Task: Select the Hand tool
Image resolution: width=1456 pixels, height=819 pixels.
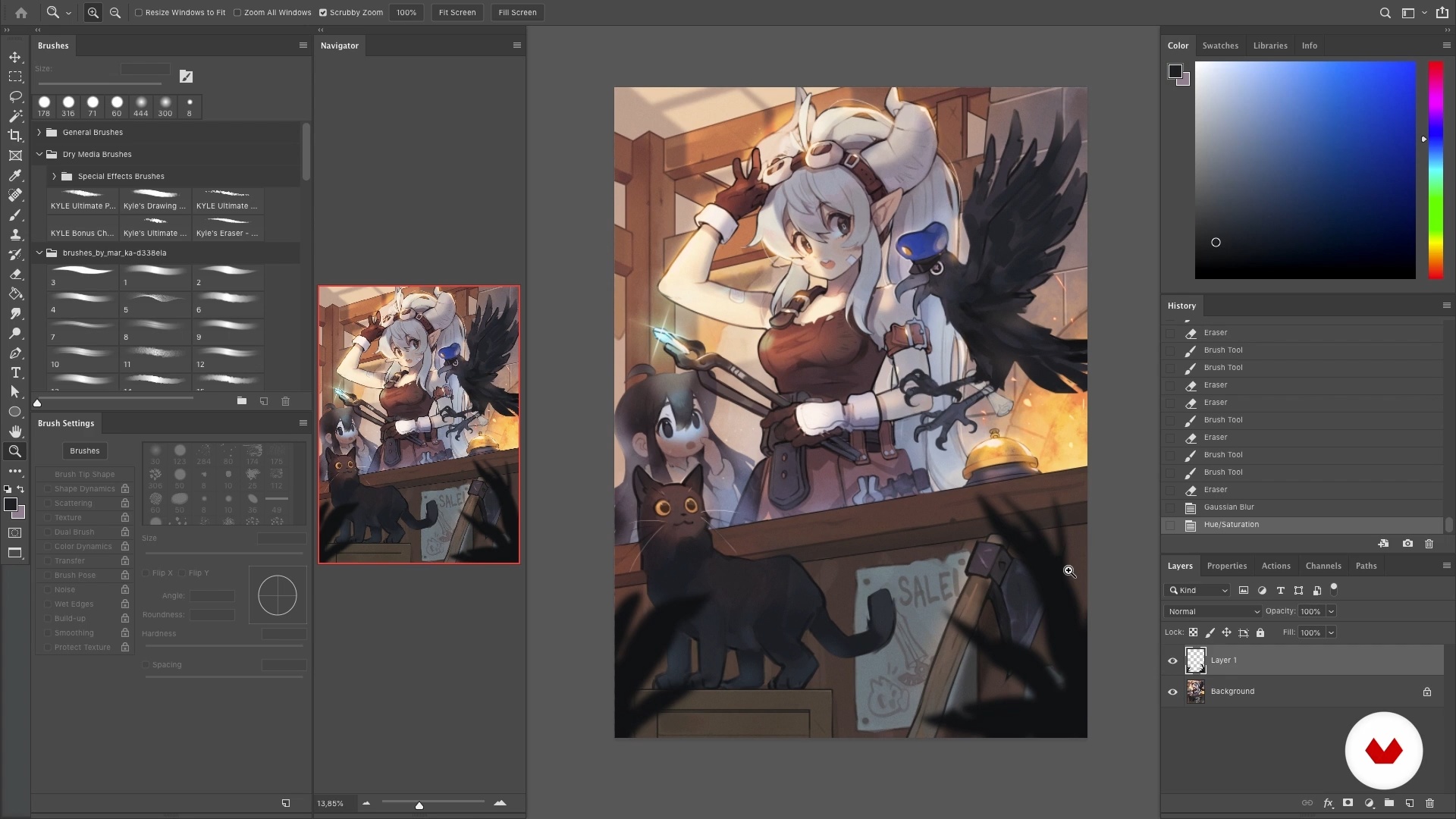Action: (x=15, y=431)
